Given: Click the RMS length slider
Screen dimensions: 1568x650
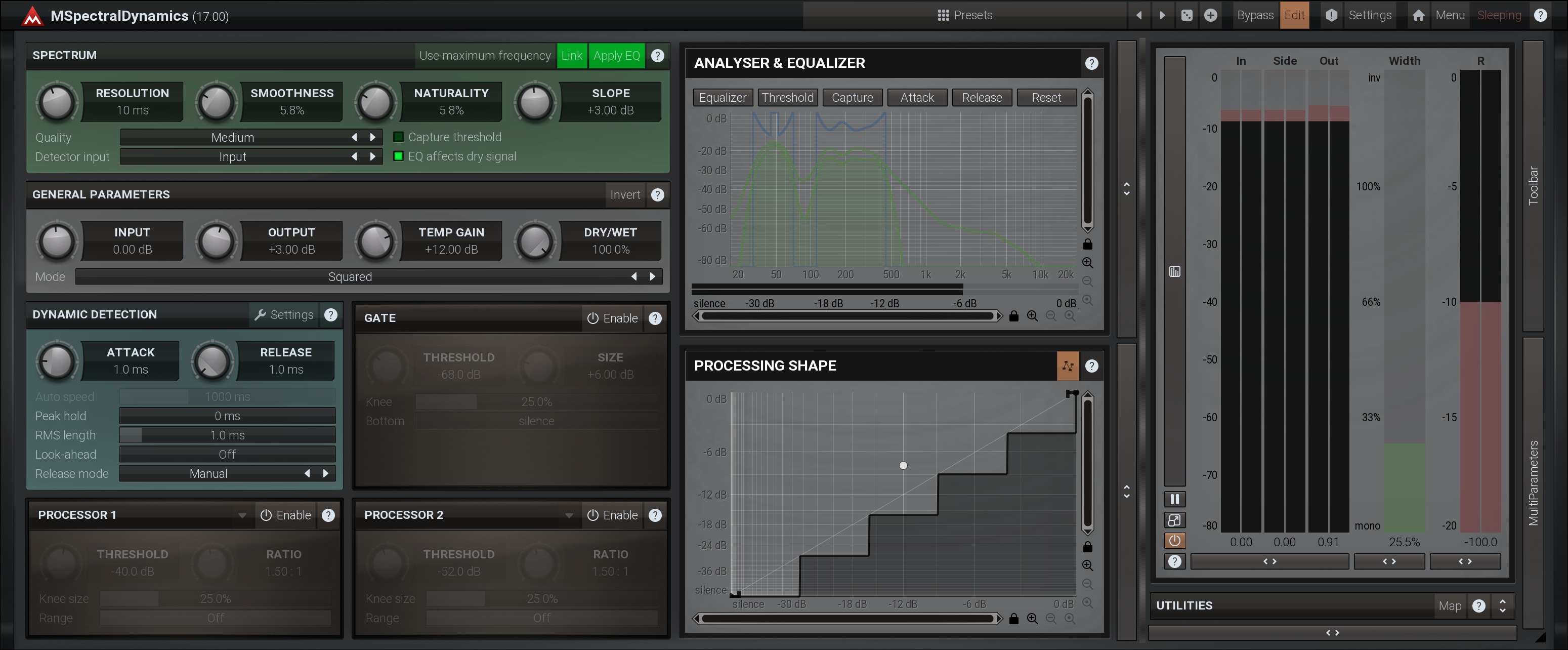Looking at the screenshot, I should point(227,435).
